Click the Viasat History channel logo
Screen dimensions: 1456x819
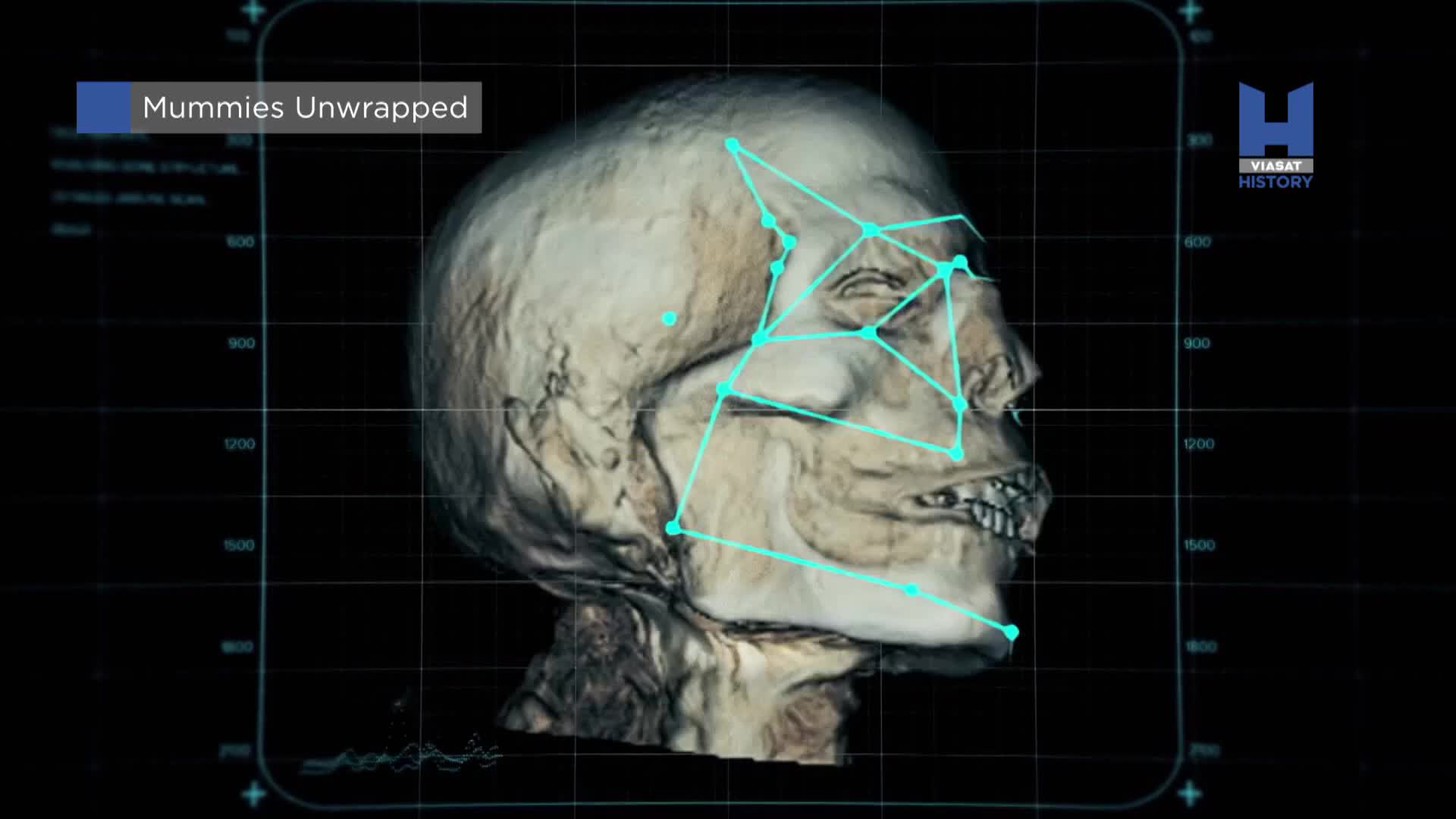pyautogui.click(x=1276, y=125)
